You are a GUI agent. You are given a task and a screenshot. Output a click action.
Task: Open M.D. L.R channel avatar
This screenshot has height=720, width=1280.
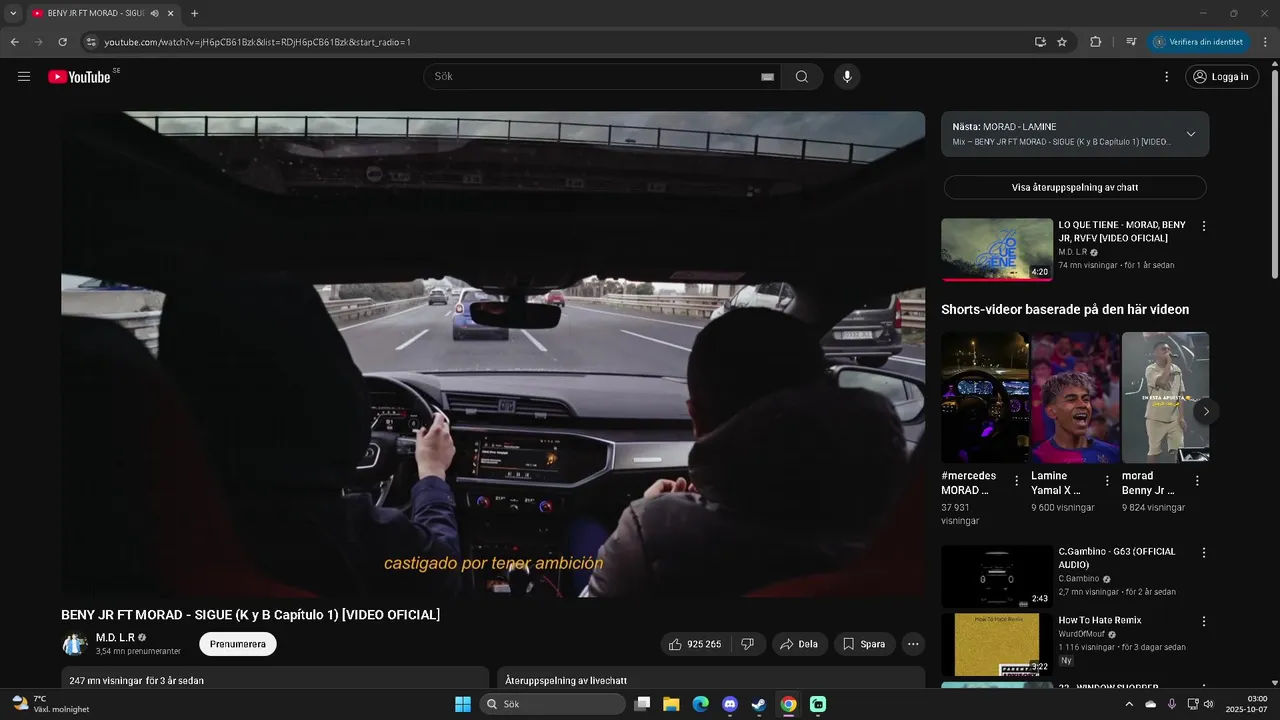[x=74, y=644]
